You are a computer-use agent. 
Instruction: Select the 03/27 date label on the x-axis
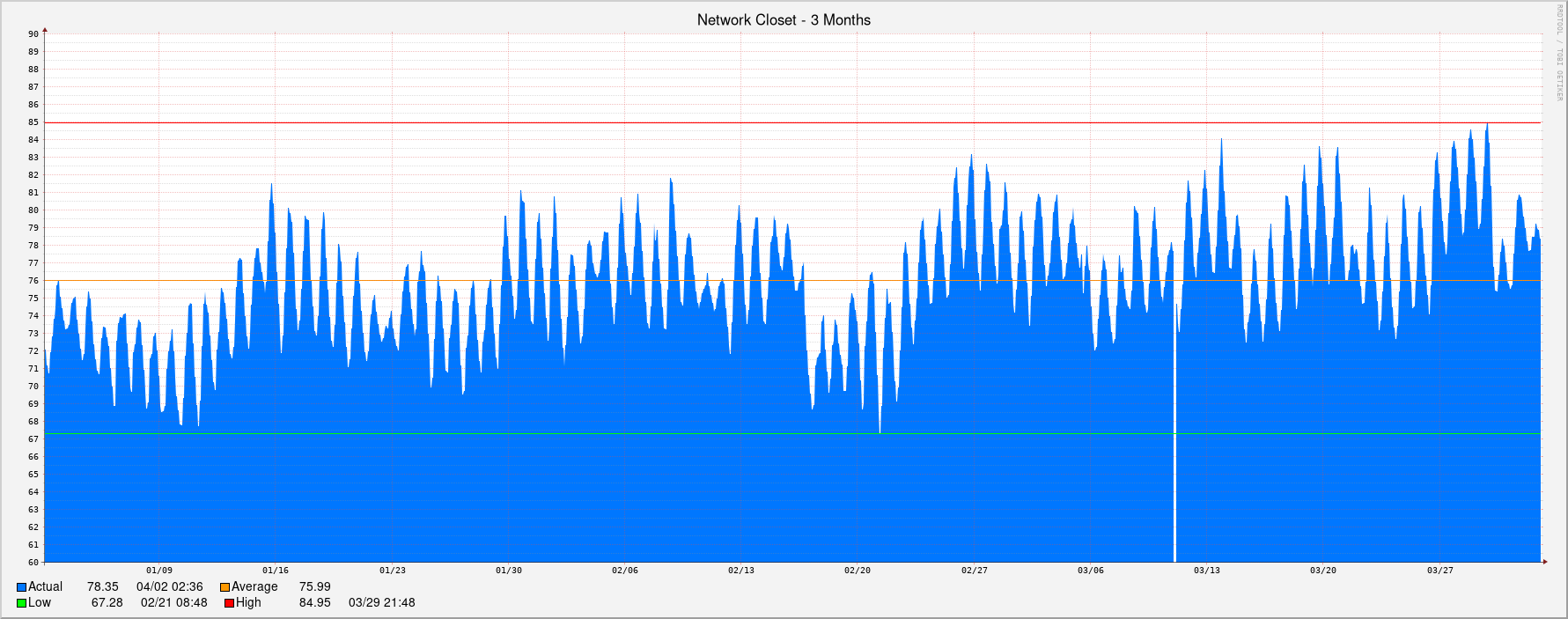click(x=1440, y=571)
